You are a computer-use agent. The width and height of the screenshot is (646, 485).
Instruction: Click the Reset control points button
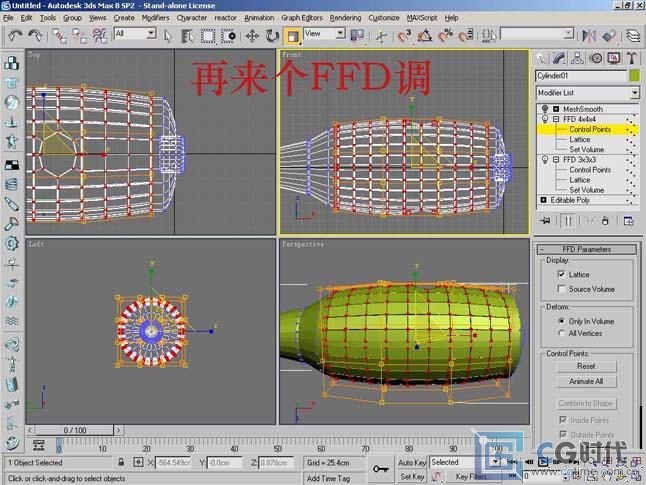pos(586,366)
